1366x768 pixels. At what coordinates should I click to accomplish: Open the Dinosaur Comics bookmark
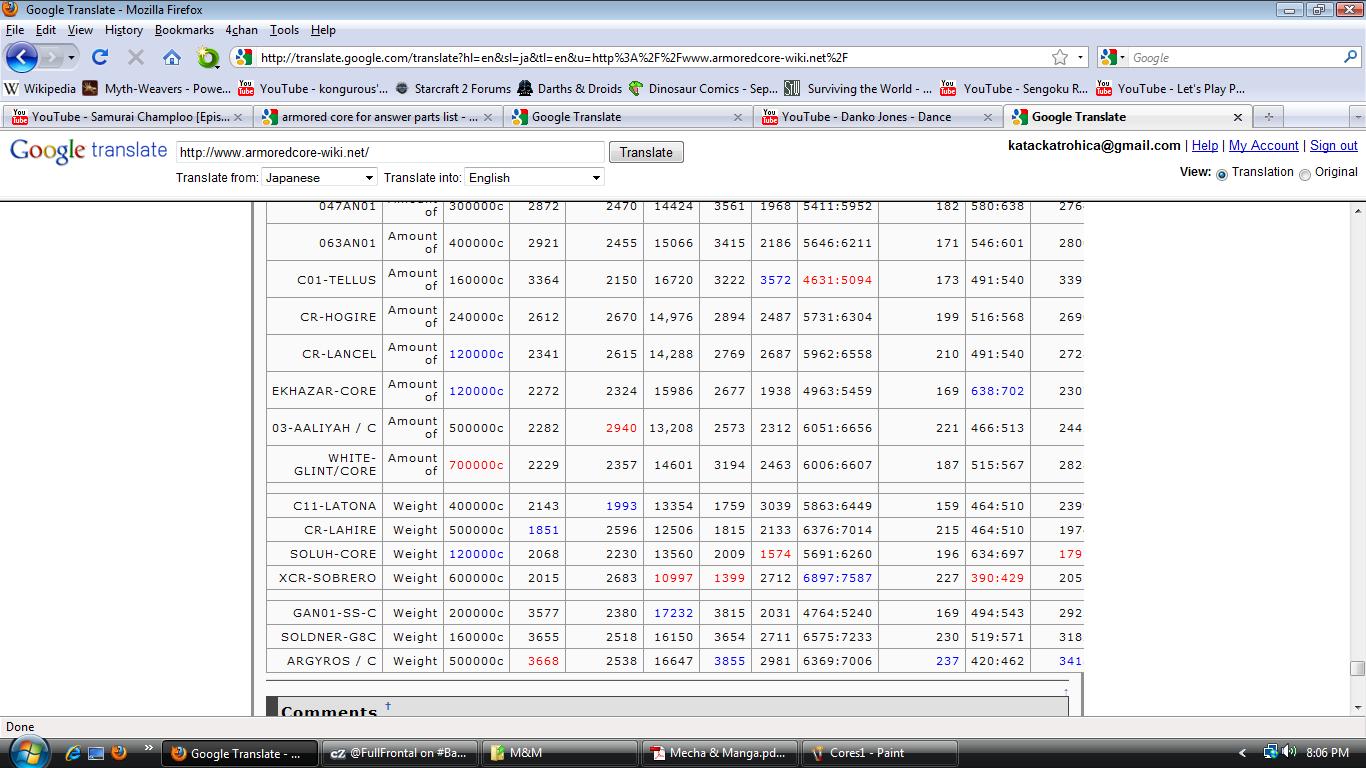pyautogui.click(x=703, y=88)
